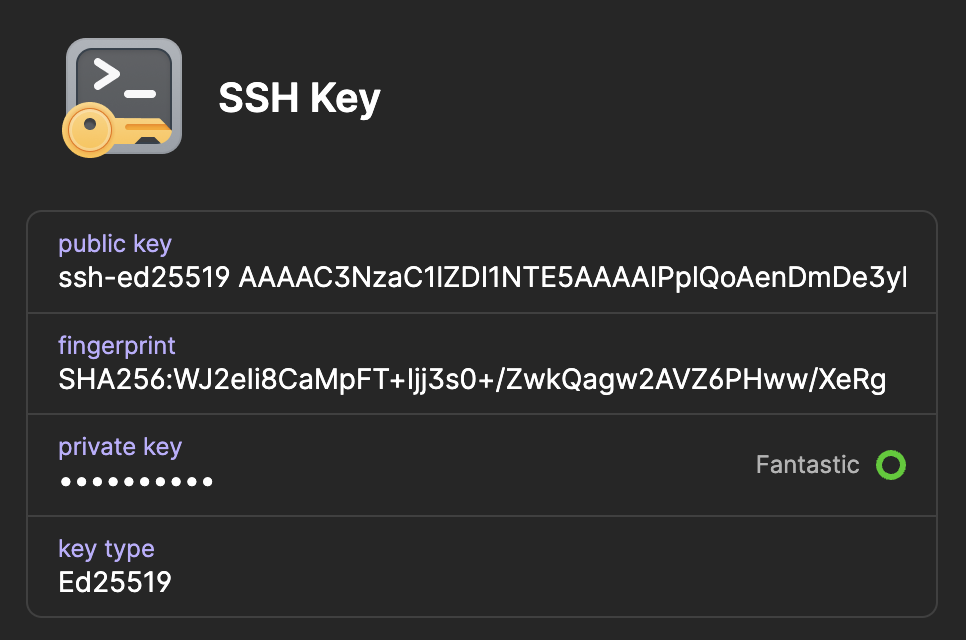The image size is (966, 640).
Task: Click the ssh-ed25519 prefix in public key
Action: pyautogui.click(x=144, y=277)
